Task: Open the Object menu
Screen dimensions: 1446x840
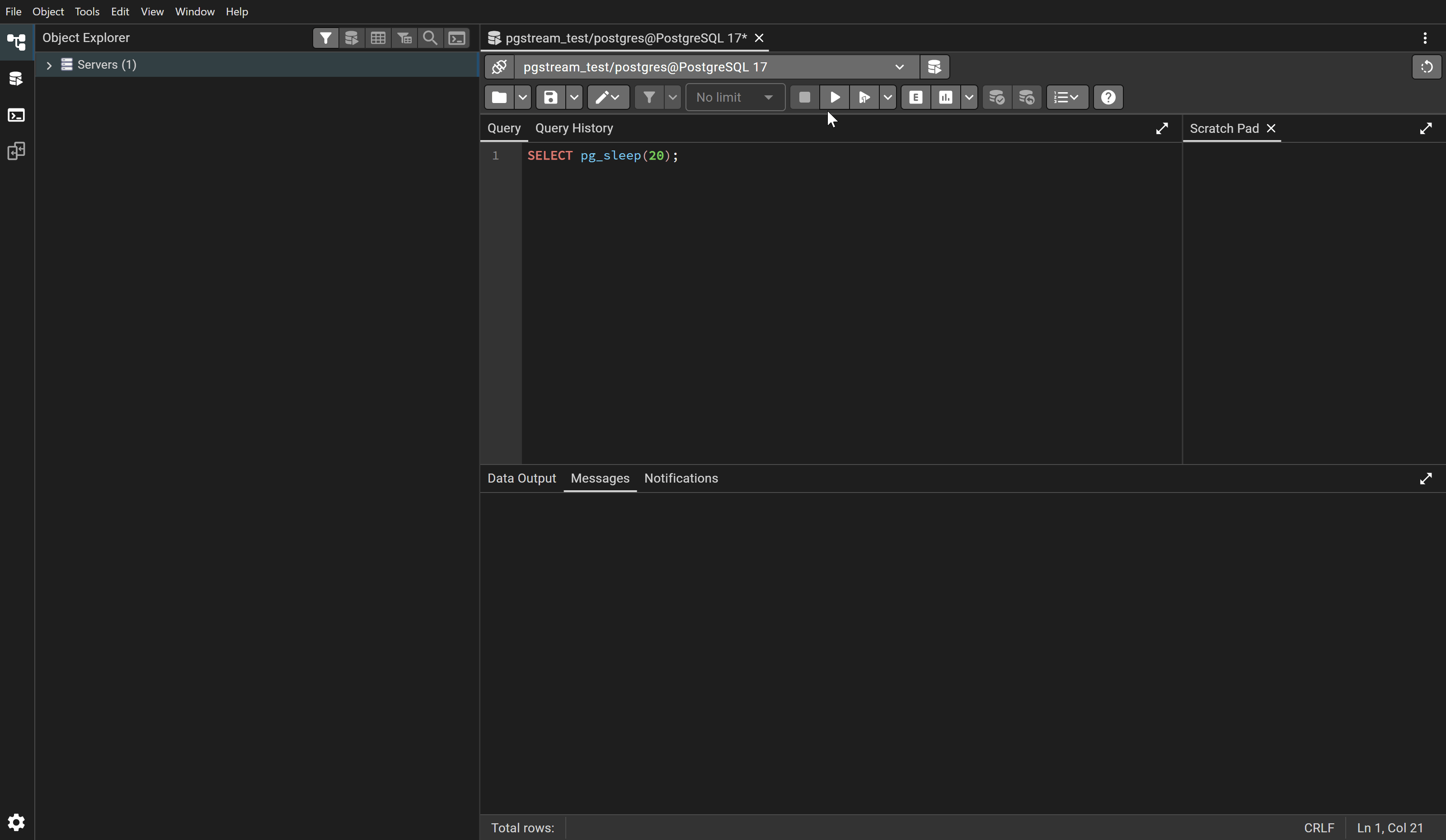Action: pyautogui.click(x=48, y=11)
